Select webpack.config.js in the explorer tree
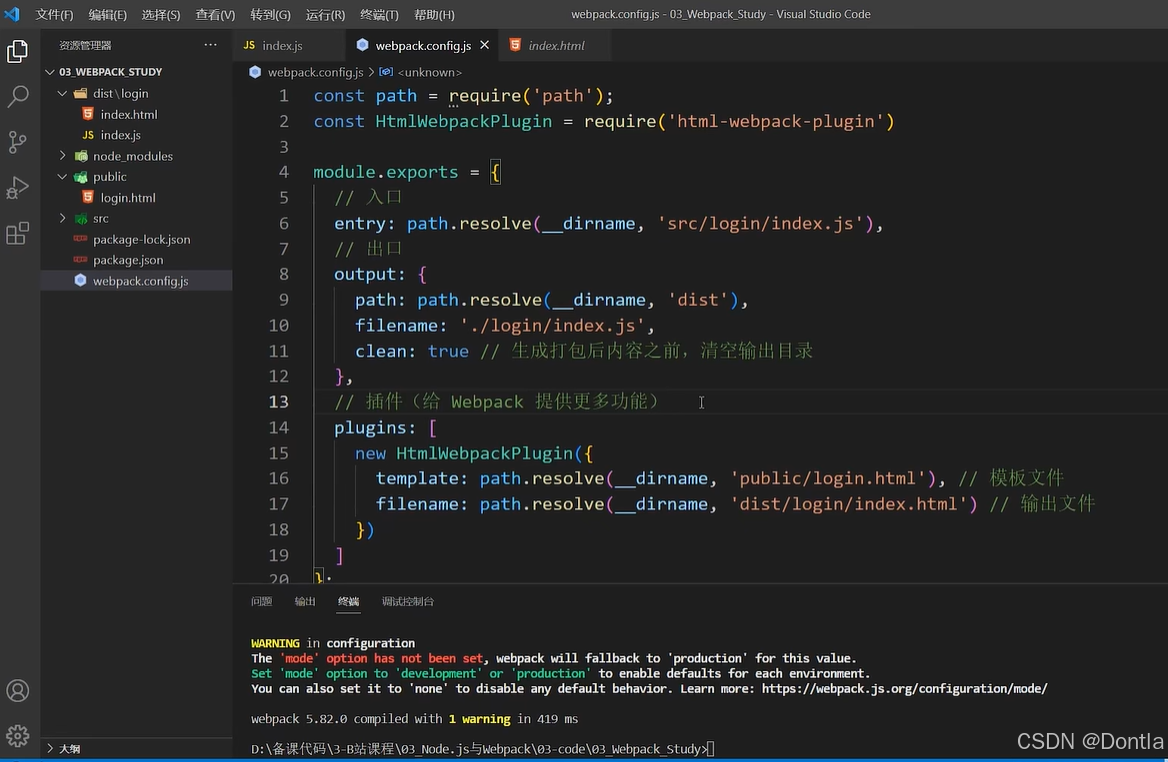This screenshot has height=762, width=1168. 137,281
